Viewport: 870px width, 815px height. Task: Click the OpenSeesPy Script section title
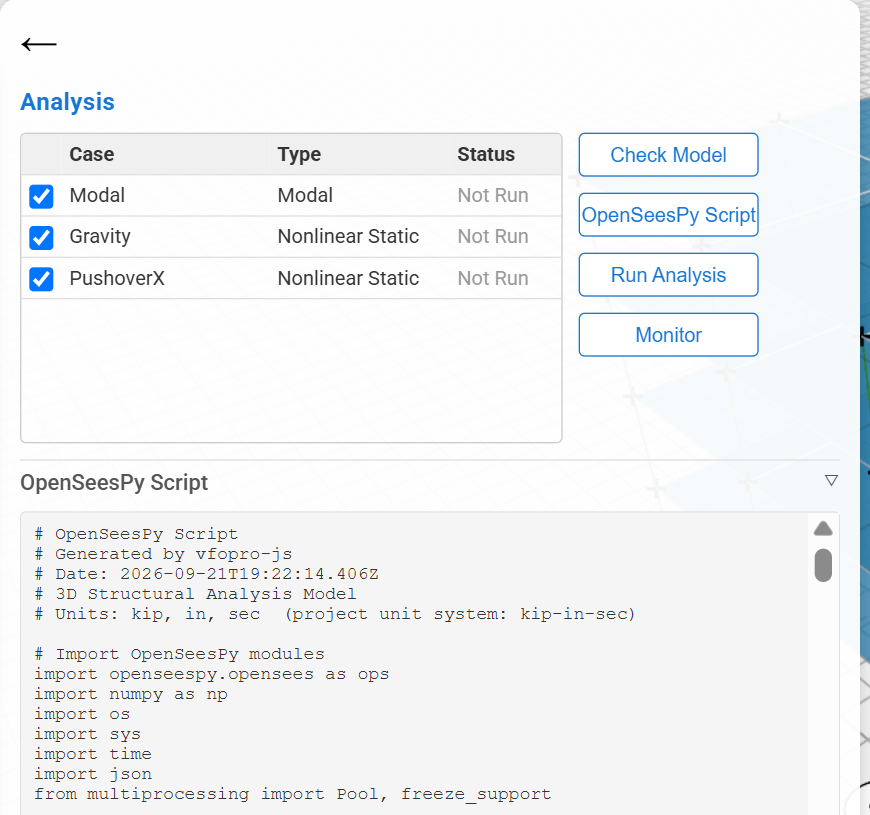114,483
